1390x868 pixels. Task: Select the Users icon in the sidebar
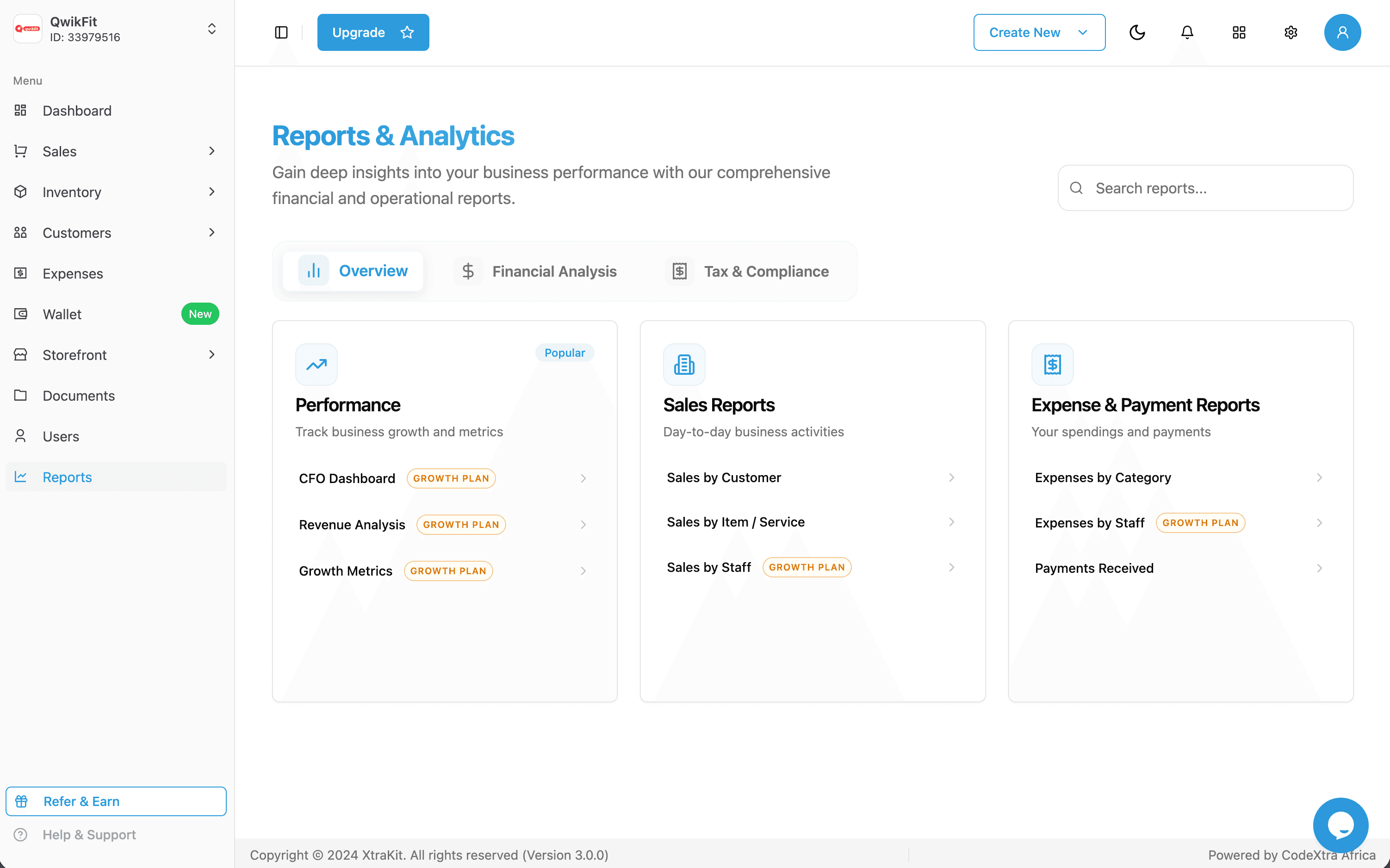(x=21, y=436)
